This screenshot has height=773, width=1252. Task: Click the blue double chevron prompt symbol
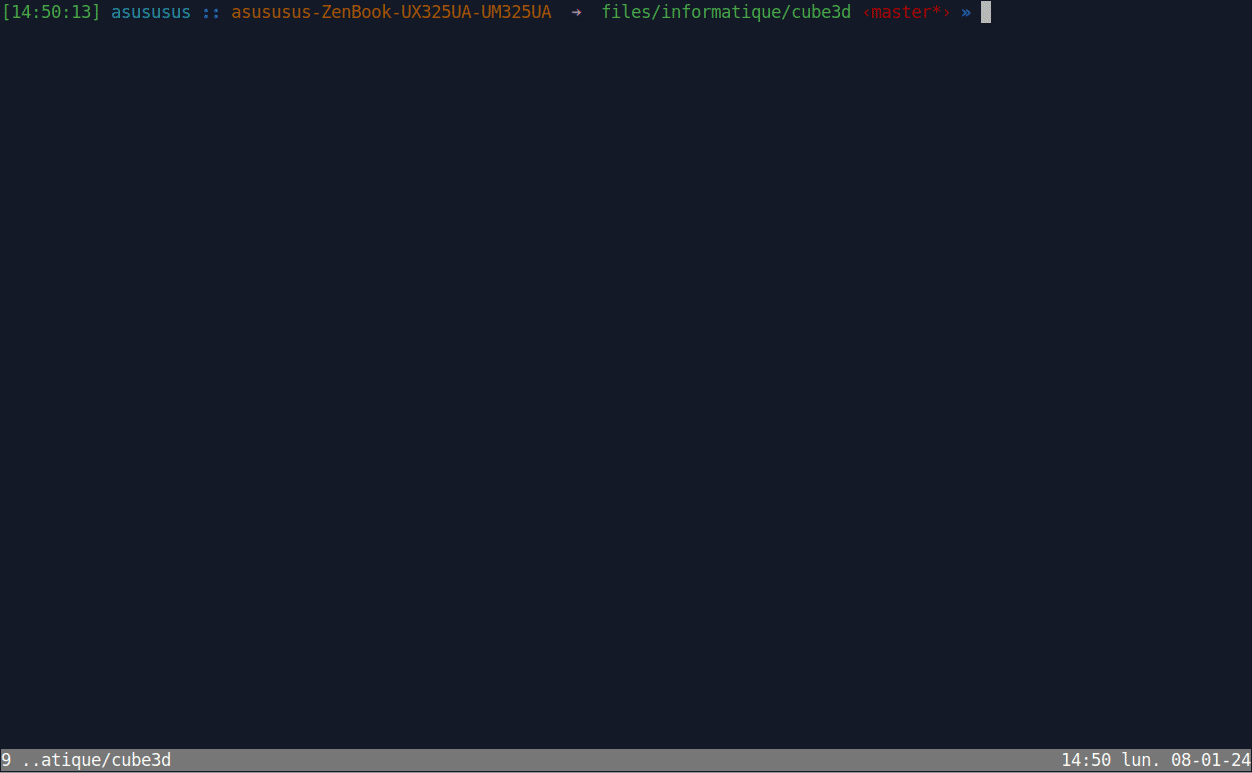[x=966, y=12]
